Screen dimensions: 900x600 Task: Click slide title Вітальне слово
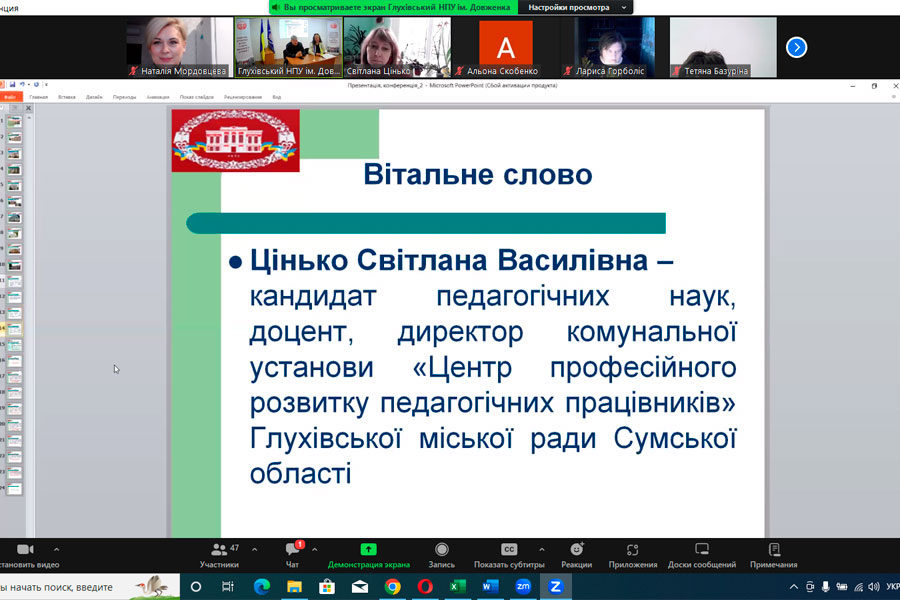[x=478, y=175]
